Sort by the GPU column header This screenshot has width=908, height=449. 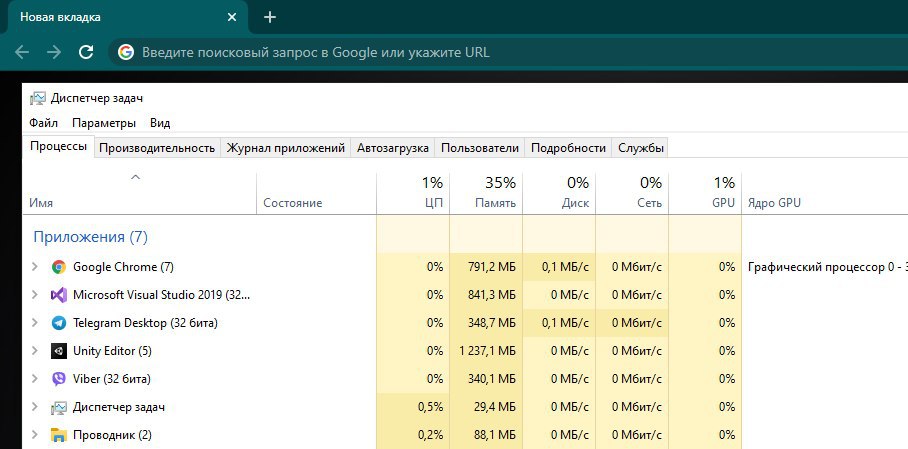705,194
